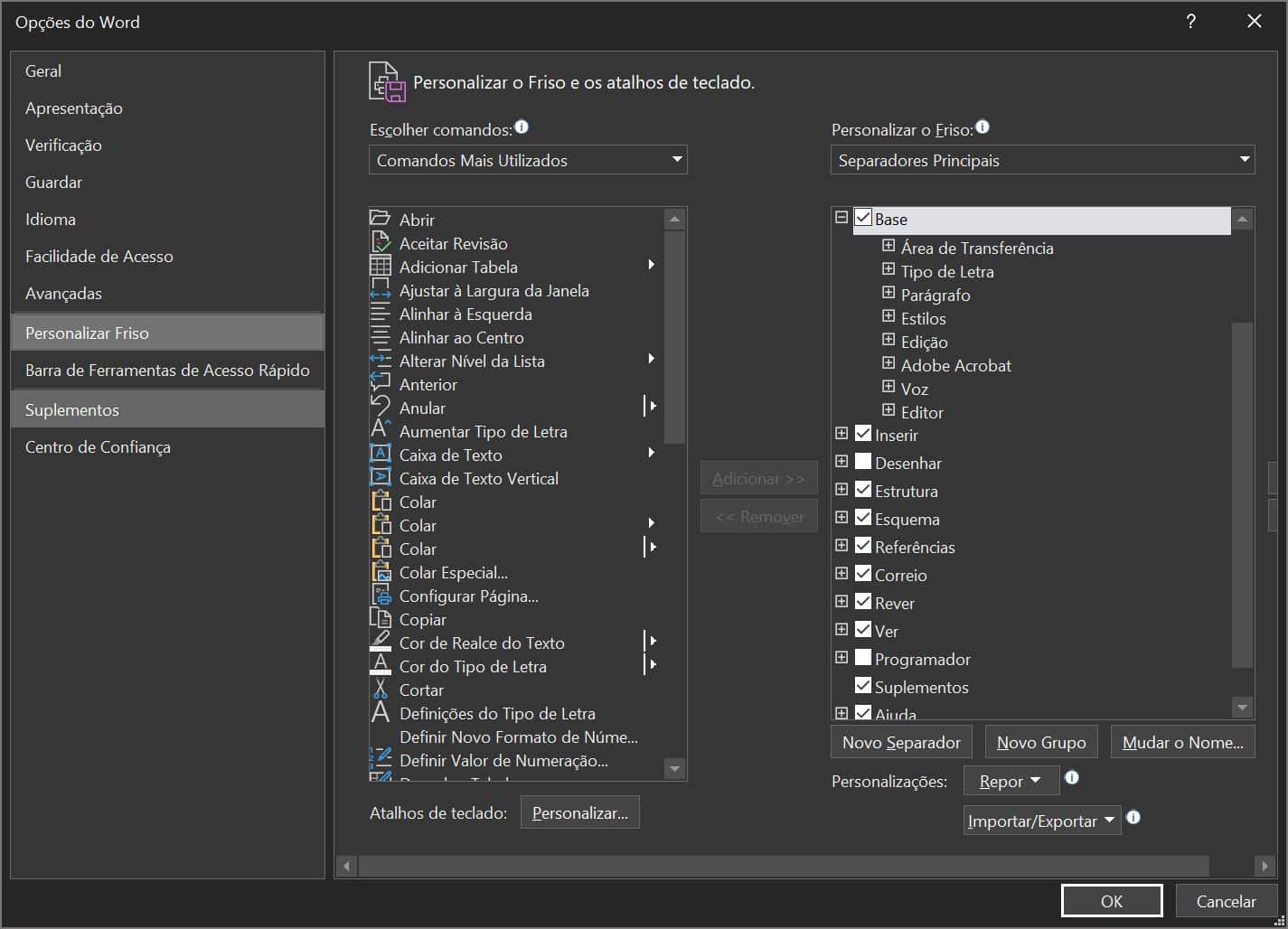The height and width of the screenshot is (929, 1288).
Task: Expand the Tipo de Letra group
Action: pyautogui.click(x=888, y=270)
